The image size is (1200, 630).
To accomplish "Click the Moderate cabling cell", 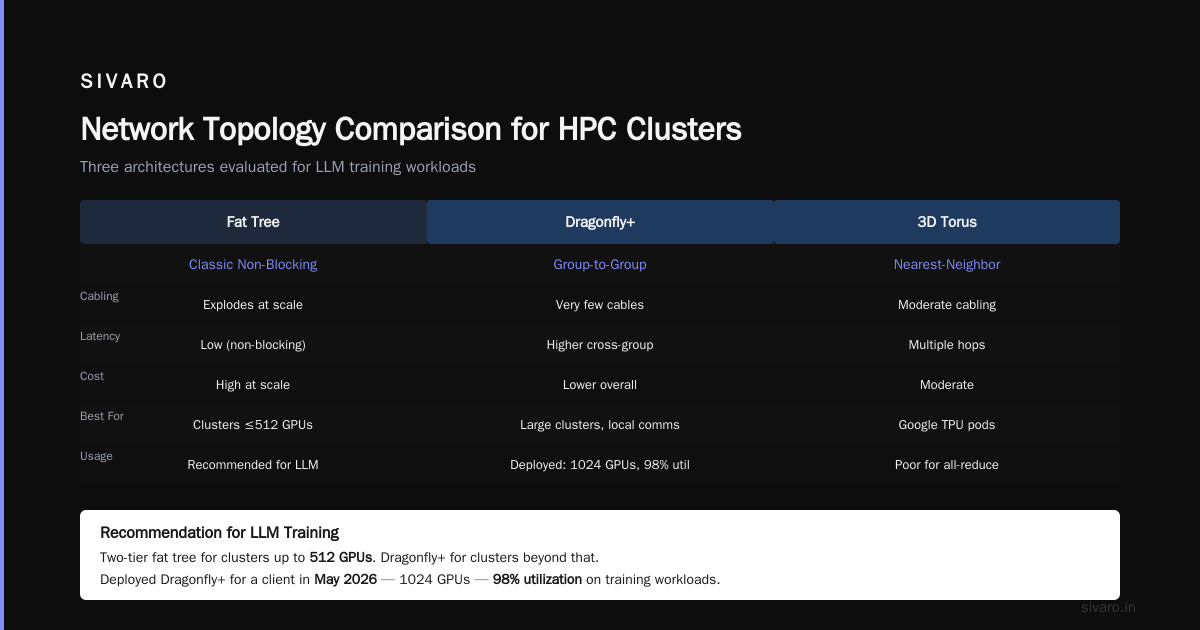I will click(x=947, y=305).
